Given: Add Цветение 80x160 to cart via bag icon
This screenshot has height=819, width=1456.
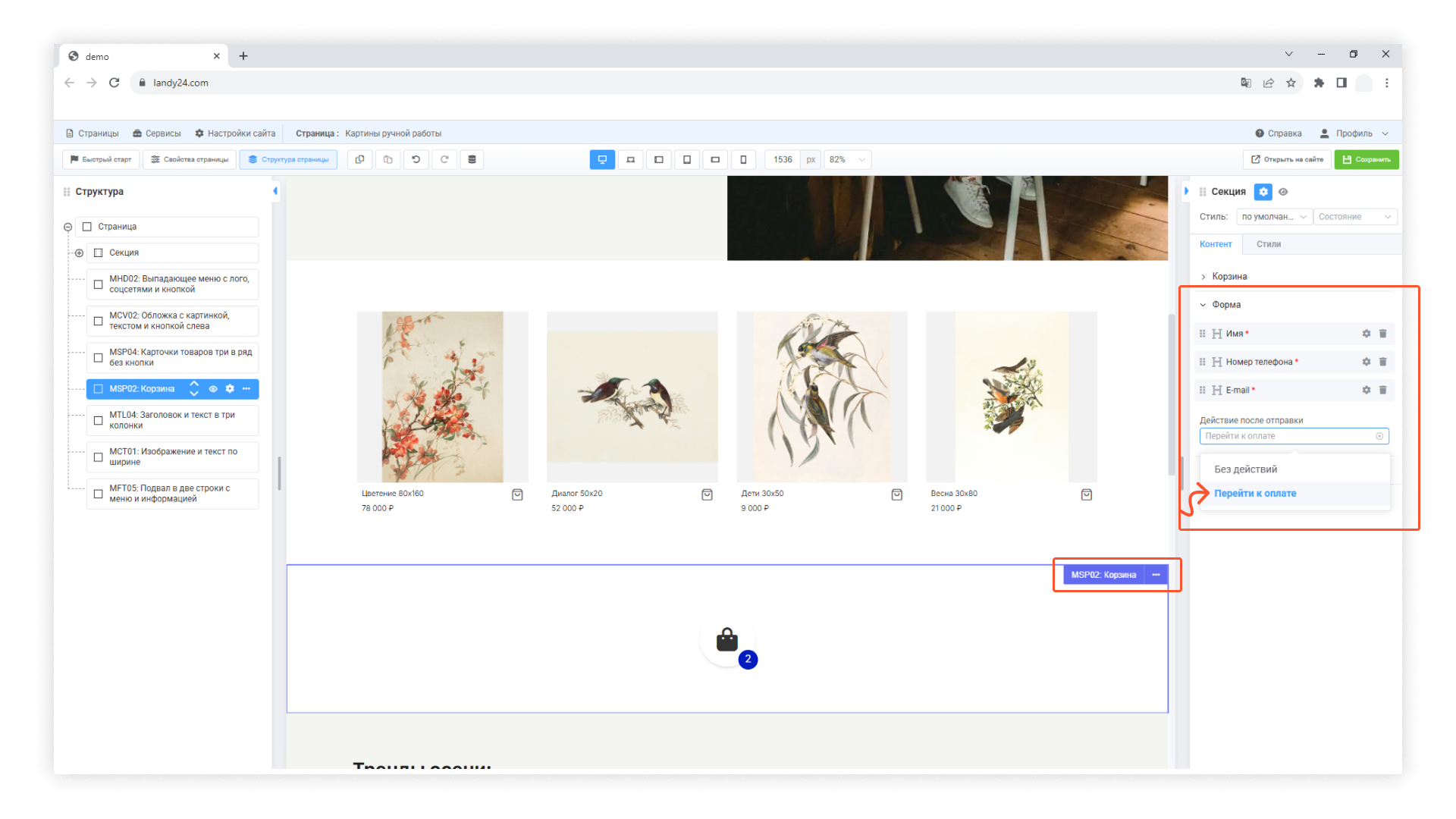Looking at the screenshot, I should coord(518,494).
